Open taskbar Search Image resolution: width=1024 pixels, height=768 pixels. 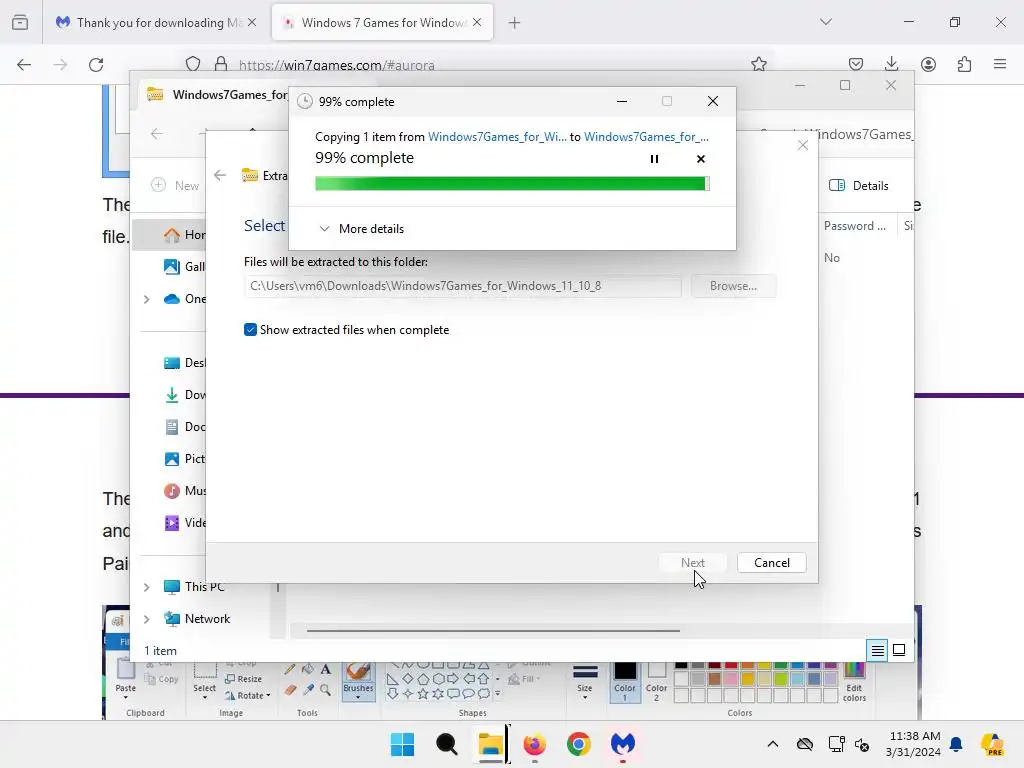point(447,744)
